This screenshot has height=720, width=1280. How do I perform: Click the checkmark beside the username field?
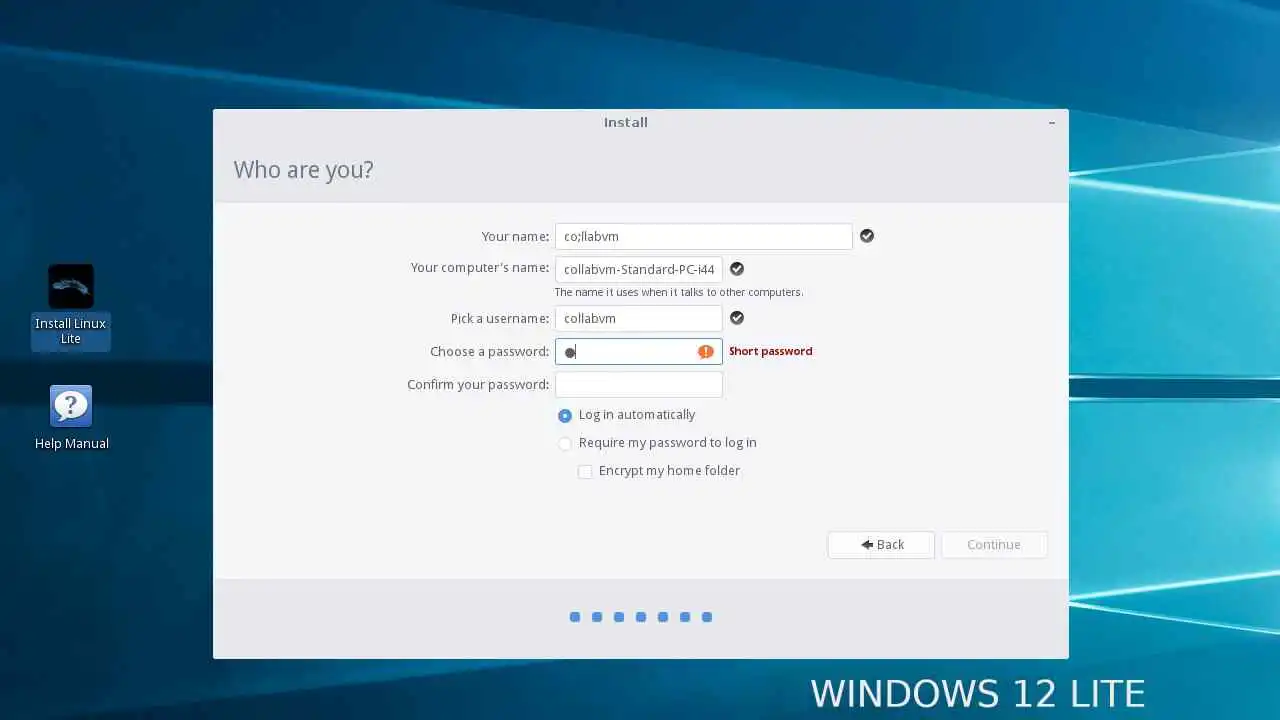pos(737,318)
